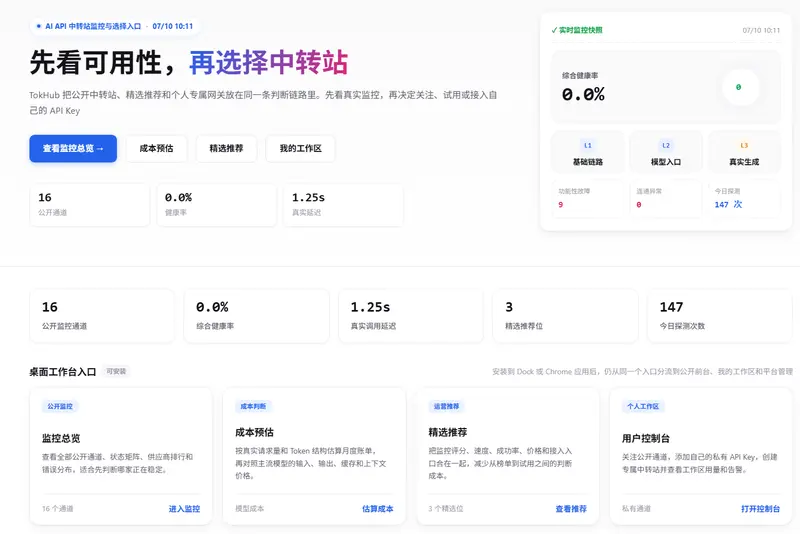This screenshot has height=534, width=800.
Task: Click the 打开控制台 link
Action: 760,508
